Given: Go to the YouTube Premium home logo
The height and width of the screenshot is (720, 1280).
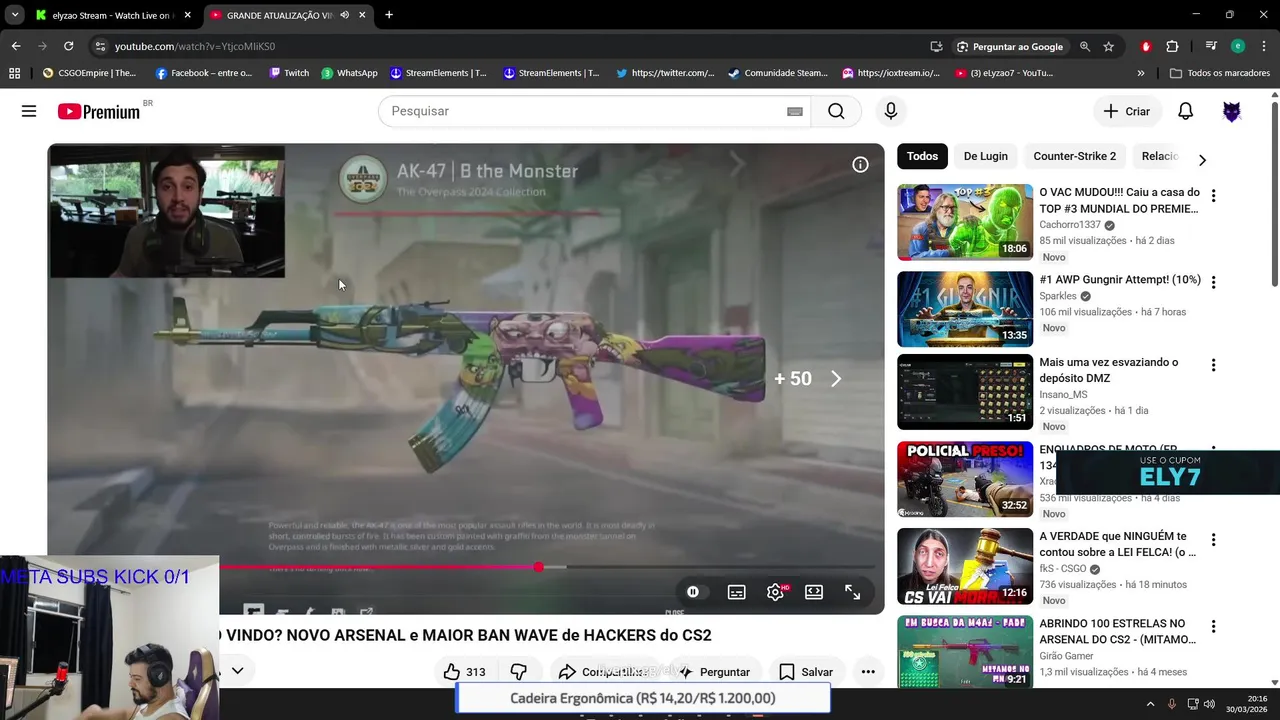Looking at the screenshot, I should pos(99,111).
